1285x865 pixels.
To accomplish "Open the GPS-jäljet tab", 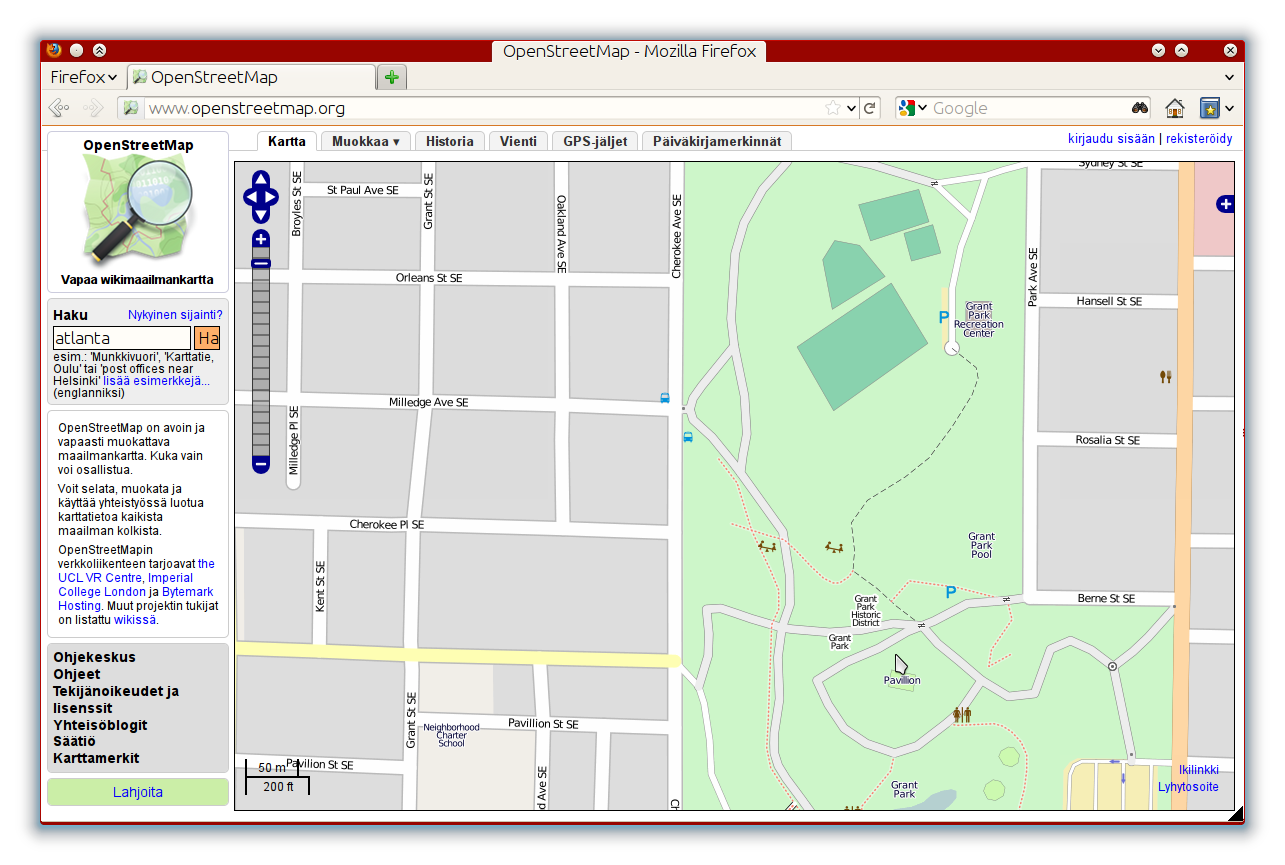I will pos(595,141).
